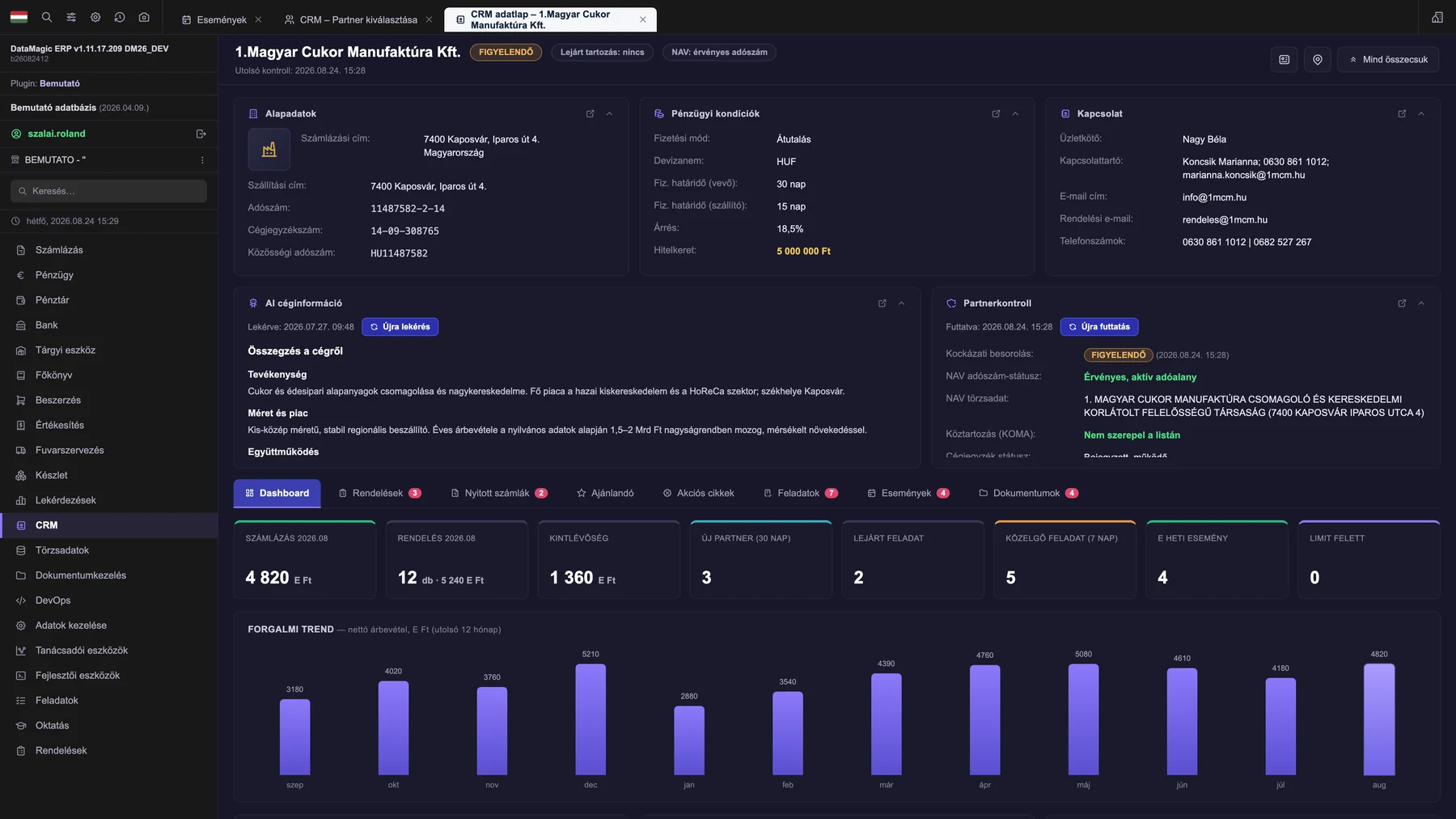This screenshot has height=819, width=1456.
Task: Open the Nyitott számlák tab
Action: point(499,494)
